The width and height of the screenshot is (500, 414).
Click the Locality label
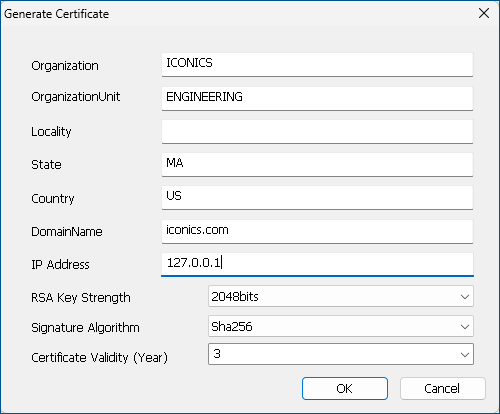coord(51,132)
